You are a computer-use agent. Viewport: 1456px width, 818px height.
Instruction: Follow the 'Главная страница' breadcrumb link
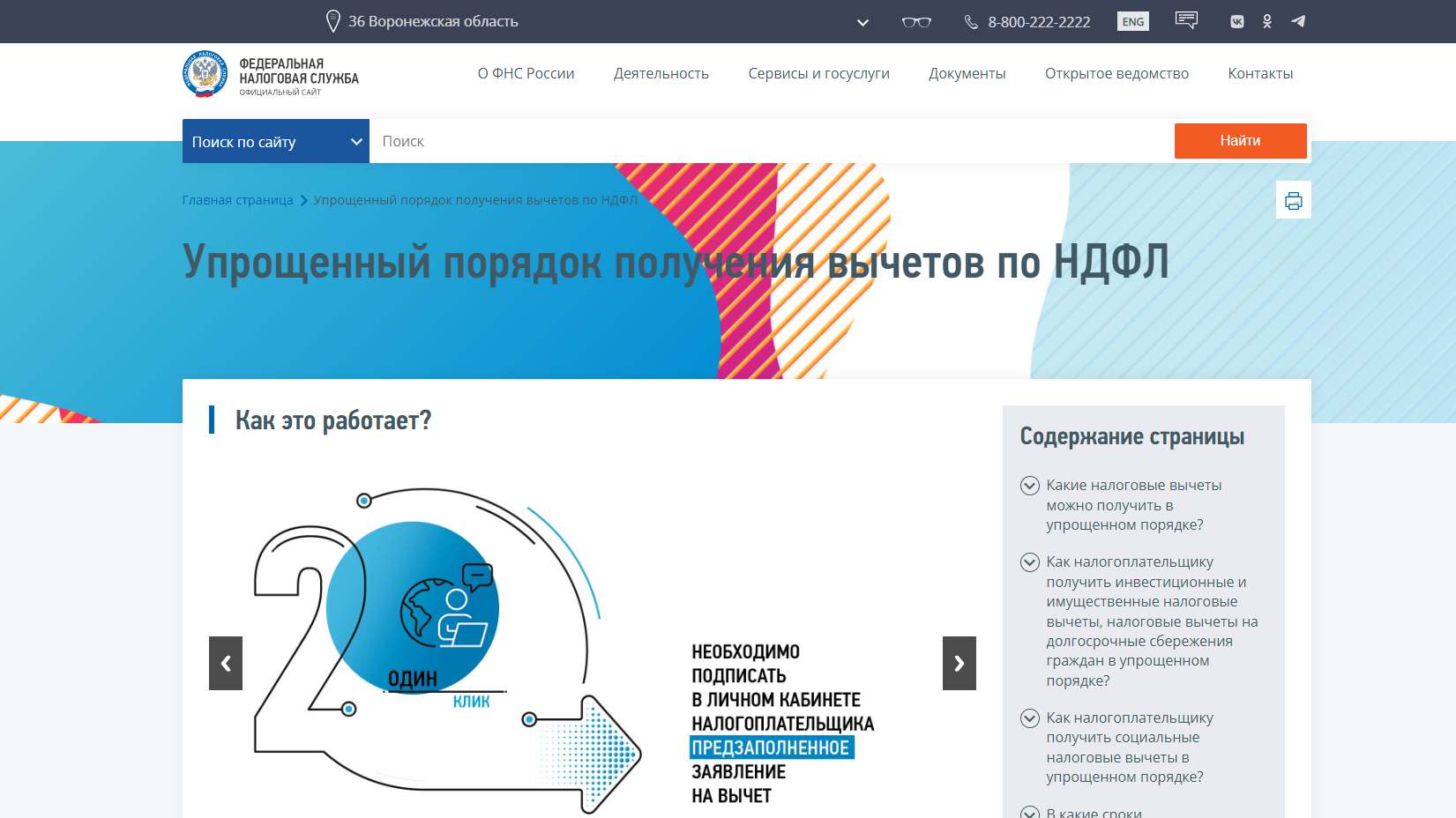pyautogui.click(x=237, y=200)
